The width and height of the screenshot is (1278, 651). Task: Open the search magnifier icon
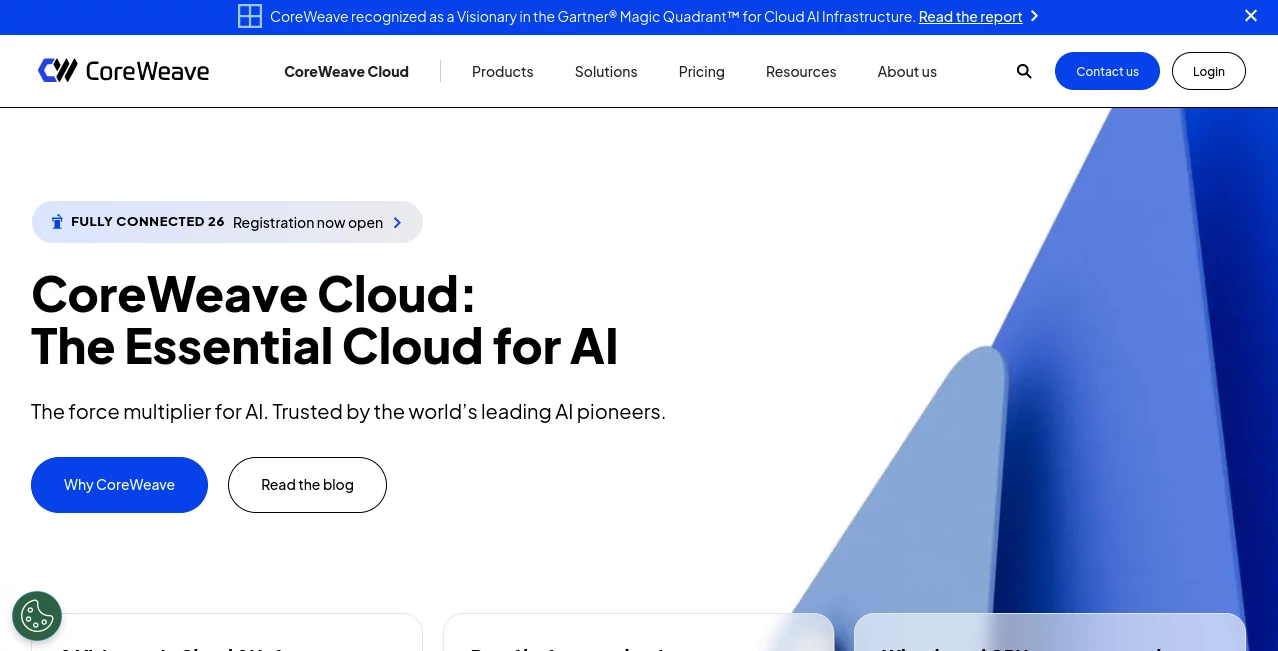pyautogui.click(x=1024, y=71)
